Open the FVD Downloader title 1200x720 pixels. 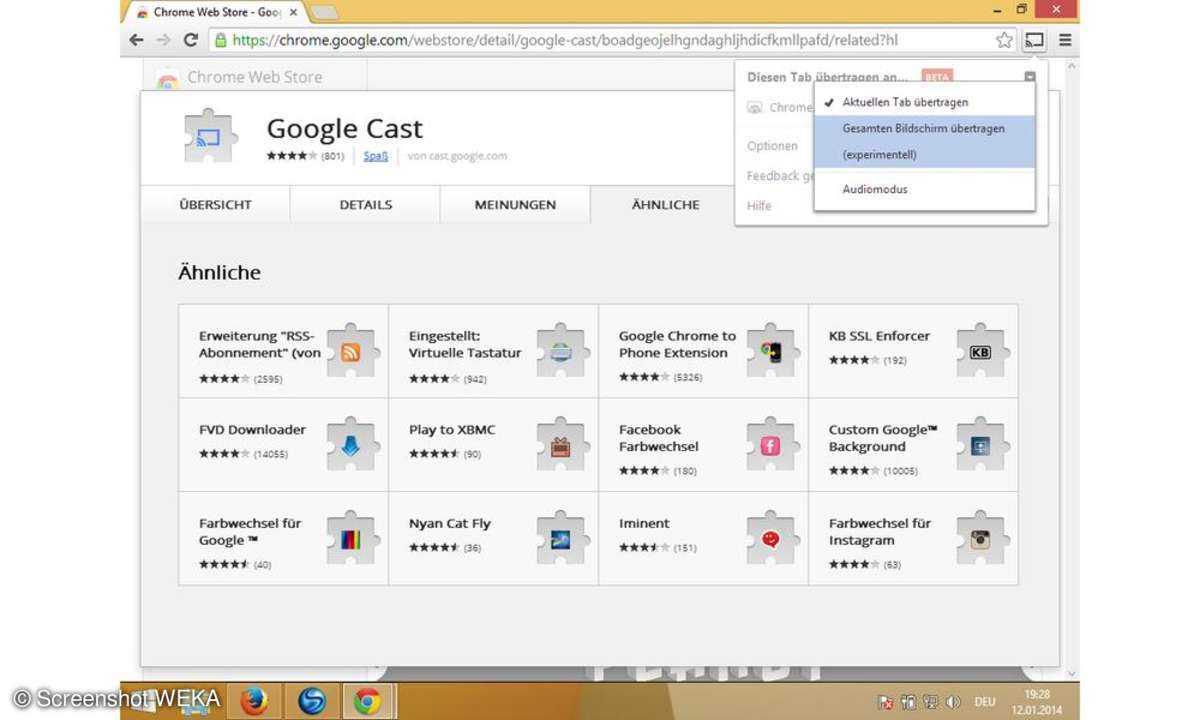coord(252,430)
